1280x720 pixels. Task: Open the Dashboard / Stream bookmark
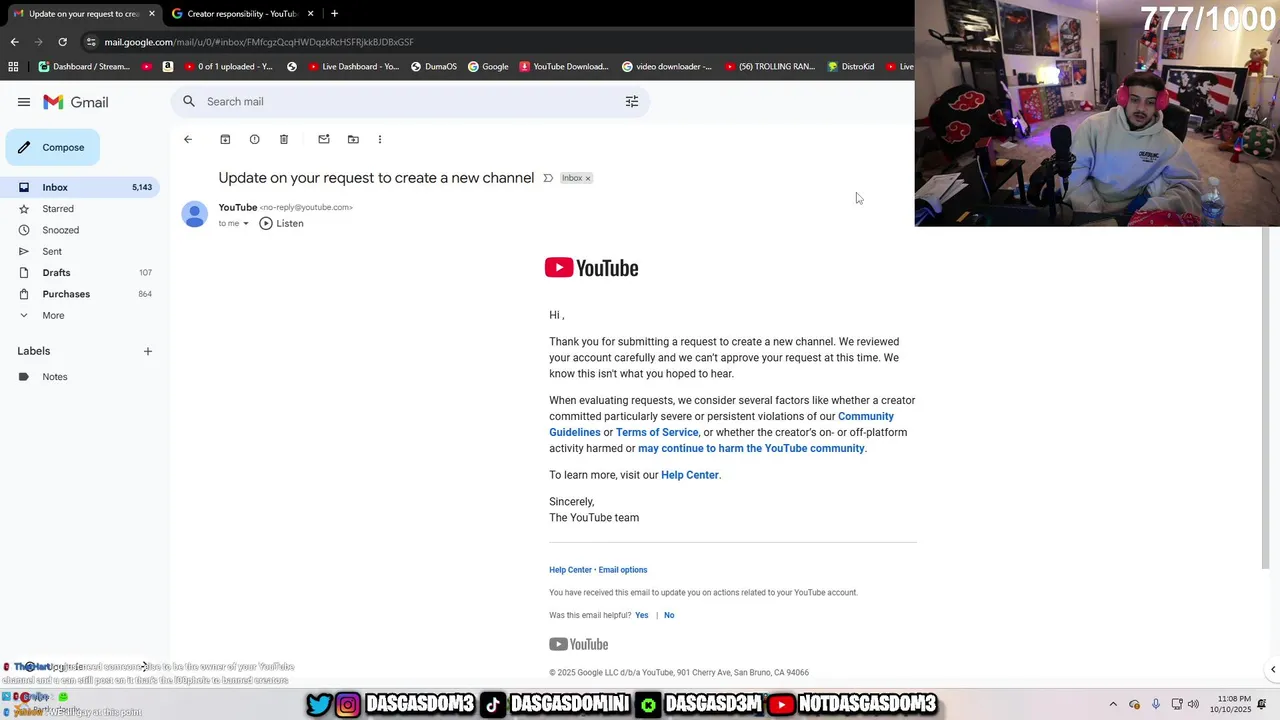pyautogui.click(x=84, y=67)
